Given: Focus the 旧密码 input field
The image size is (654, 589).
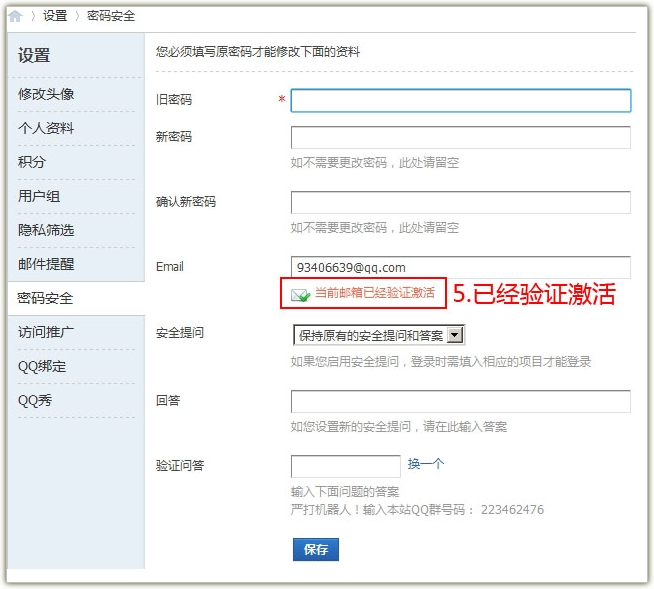Looking at the screenshot, I should click(x=460, y=100).
